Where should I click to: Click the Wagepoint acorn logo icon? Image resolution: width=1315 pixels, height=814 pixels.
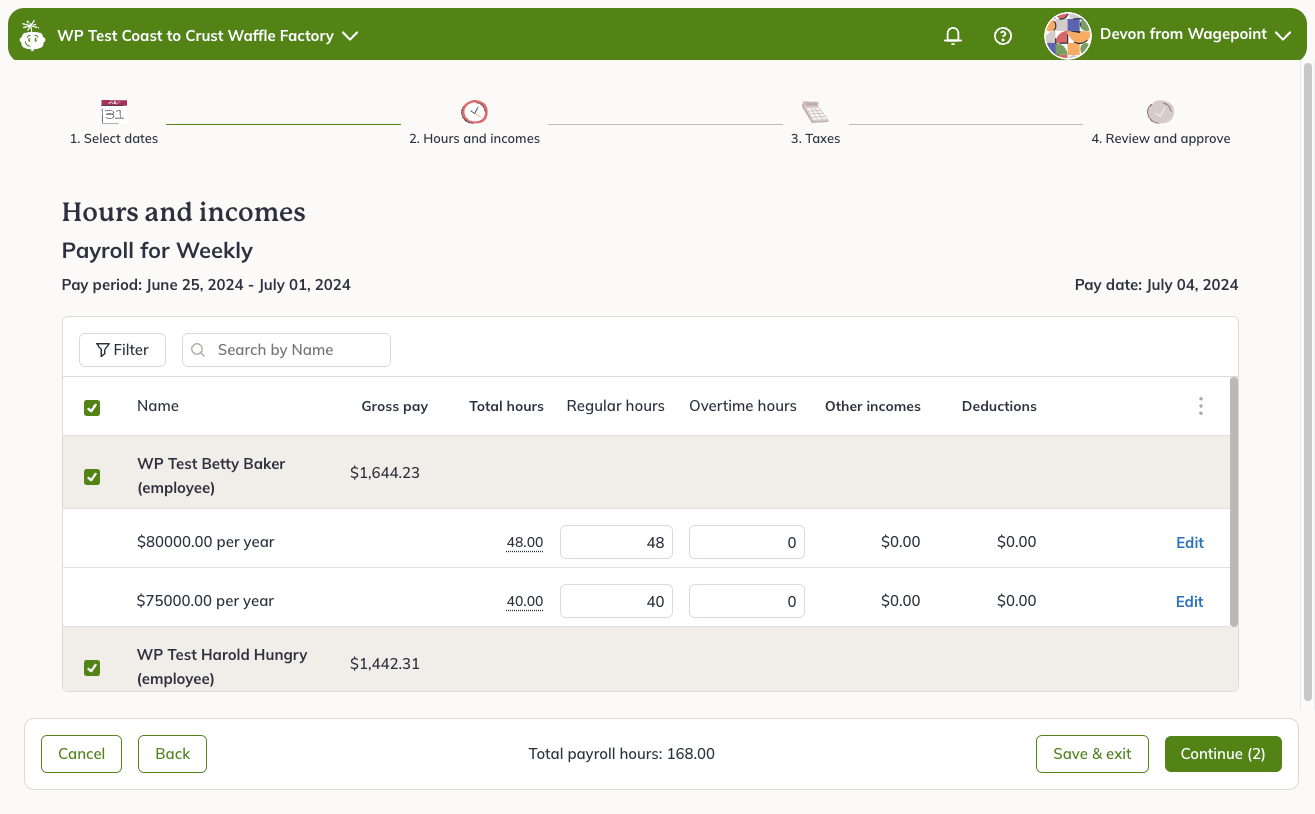[x=33, y=36]
